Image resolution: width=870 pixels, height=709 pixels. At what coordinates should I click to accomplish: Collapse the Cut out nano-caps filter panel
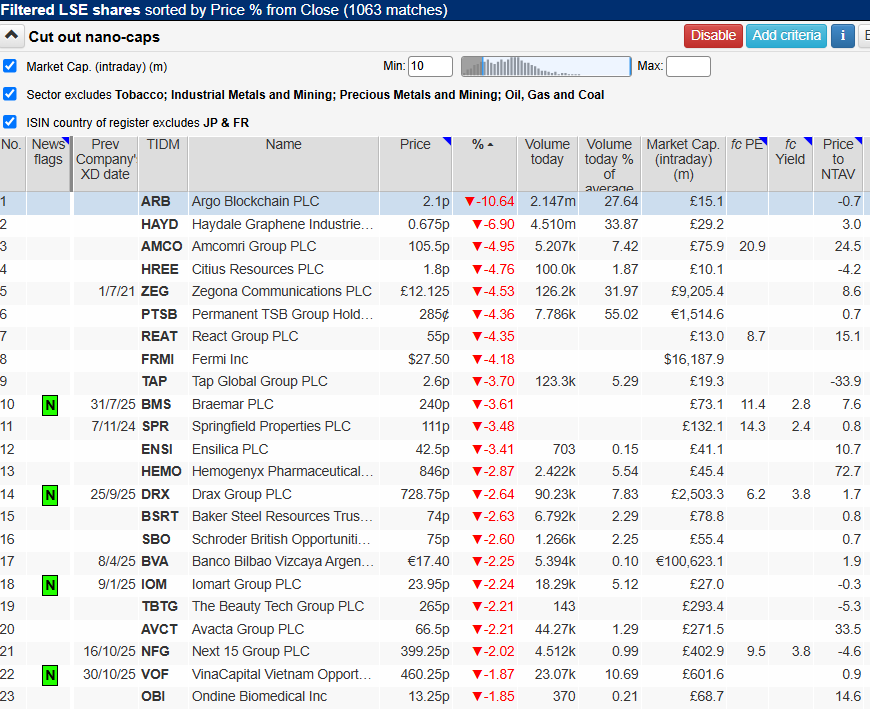tap(12, 37)
